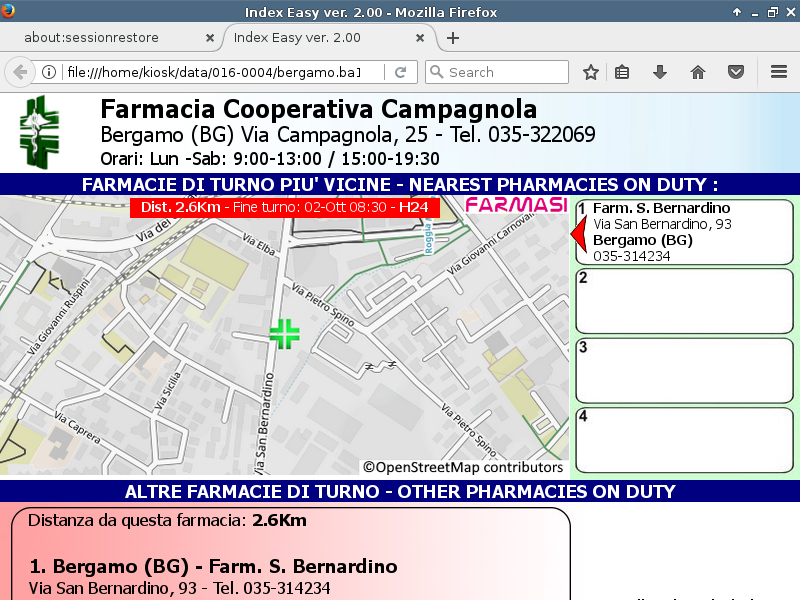The width and height of the screenshot is (800, 600).
Task: Reload the page with the refresh icon
Action: pos(400,72)
